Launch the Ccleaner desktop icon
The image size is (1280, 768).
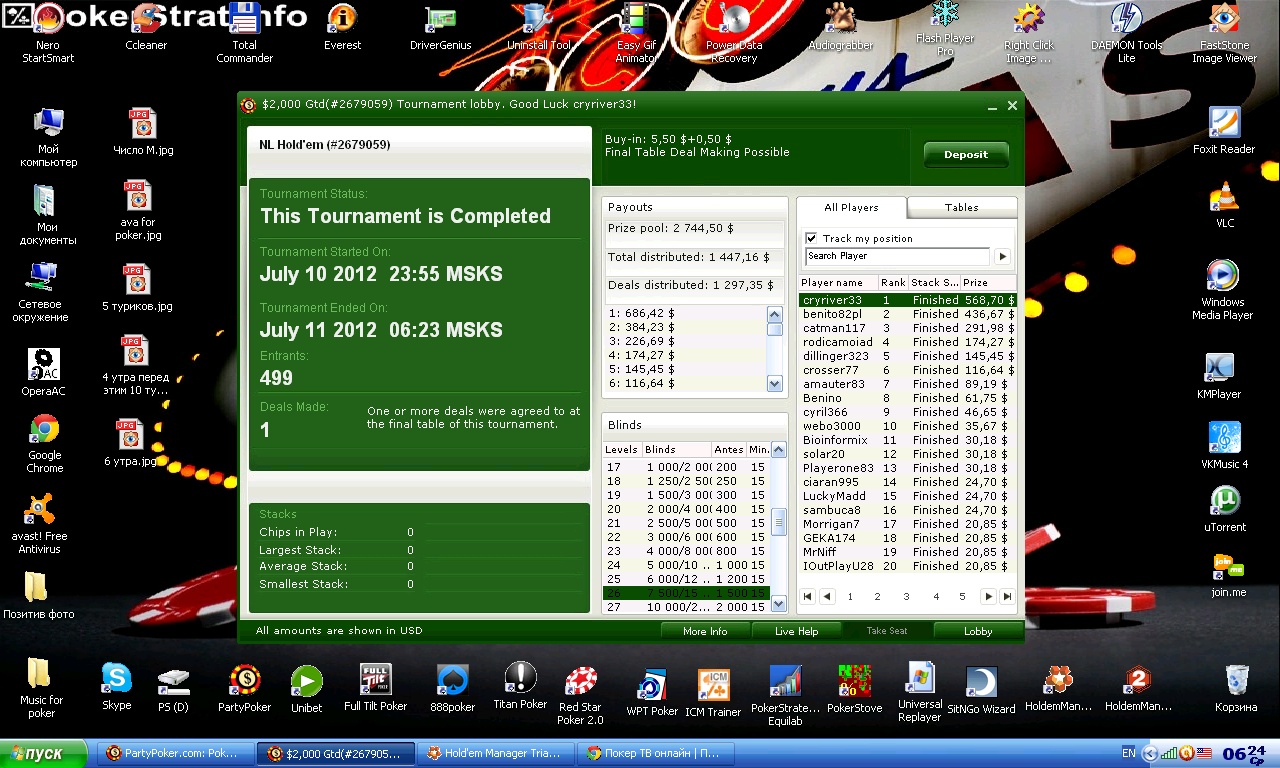(146, 27)
